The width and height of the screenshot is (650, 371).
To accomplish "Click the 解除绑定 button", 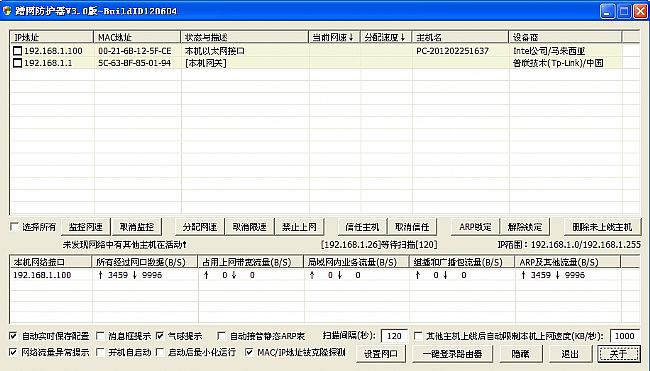I will pyautogui.click(x=525, y=227).
